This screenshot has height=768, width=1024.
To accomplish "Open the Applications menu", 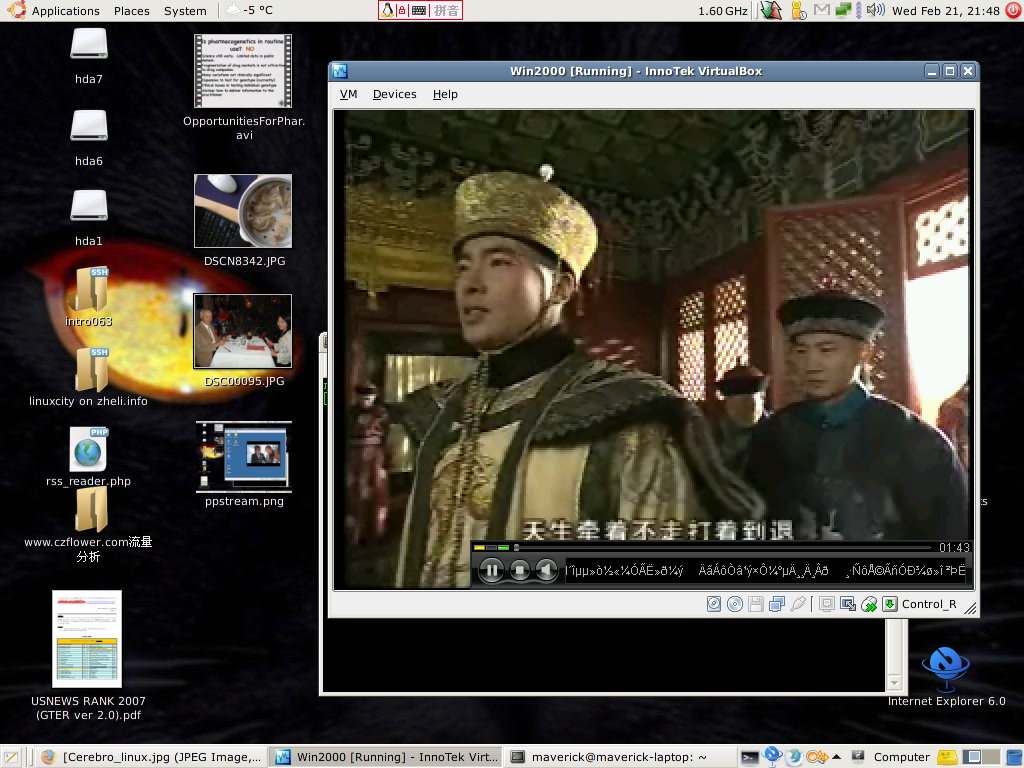I will 65,10.
